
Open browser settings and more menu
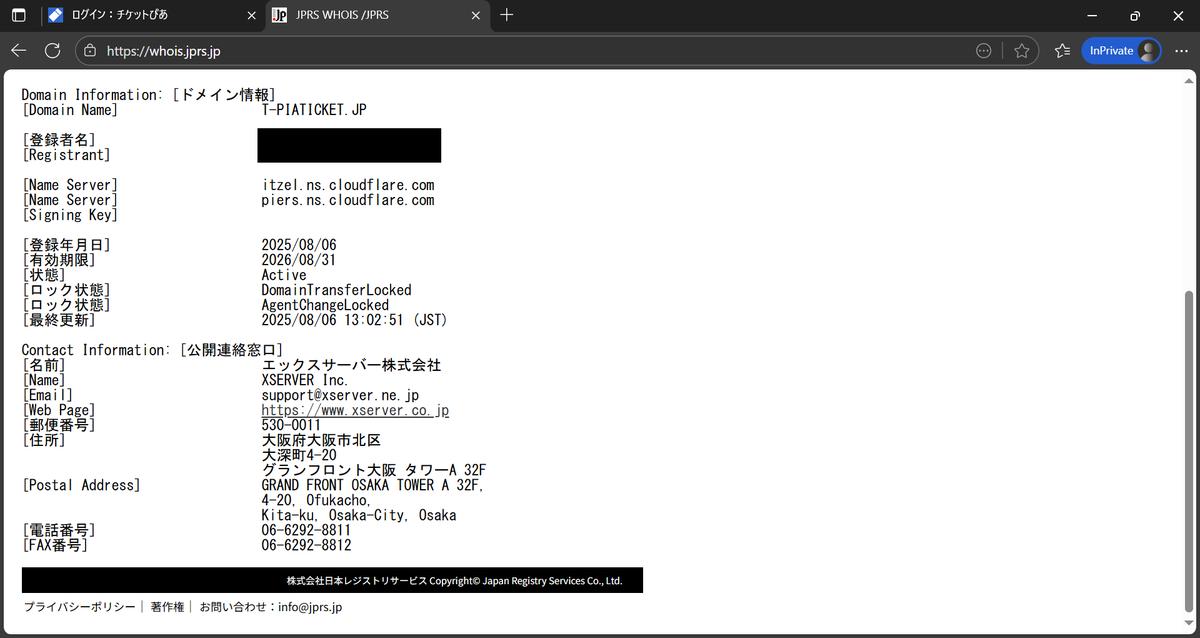1180,50
